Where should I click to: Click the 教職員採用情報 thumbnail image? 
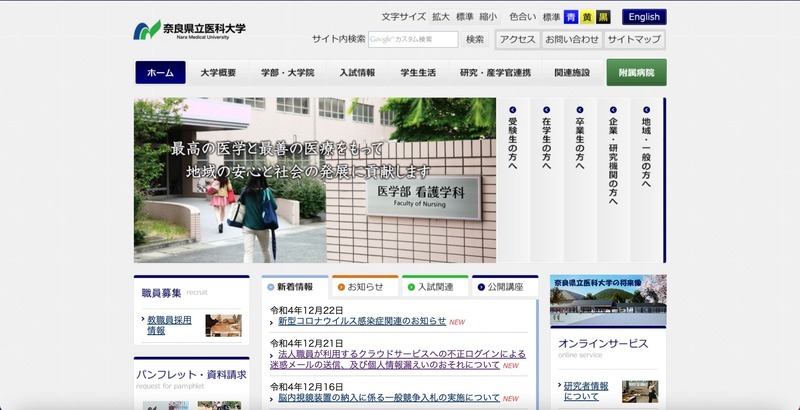click(x=223, y=325)
